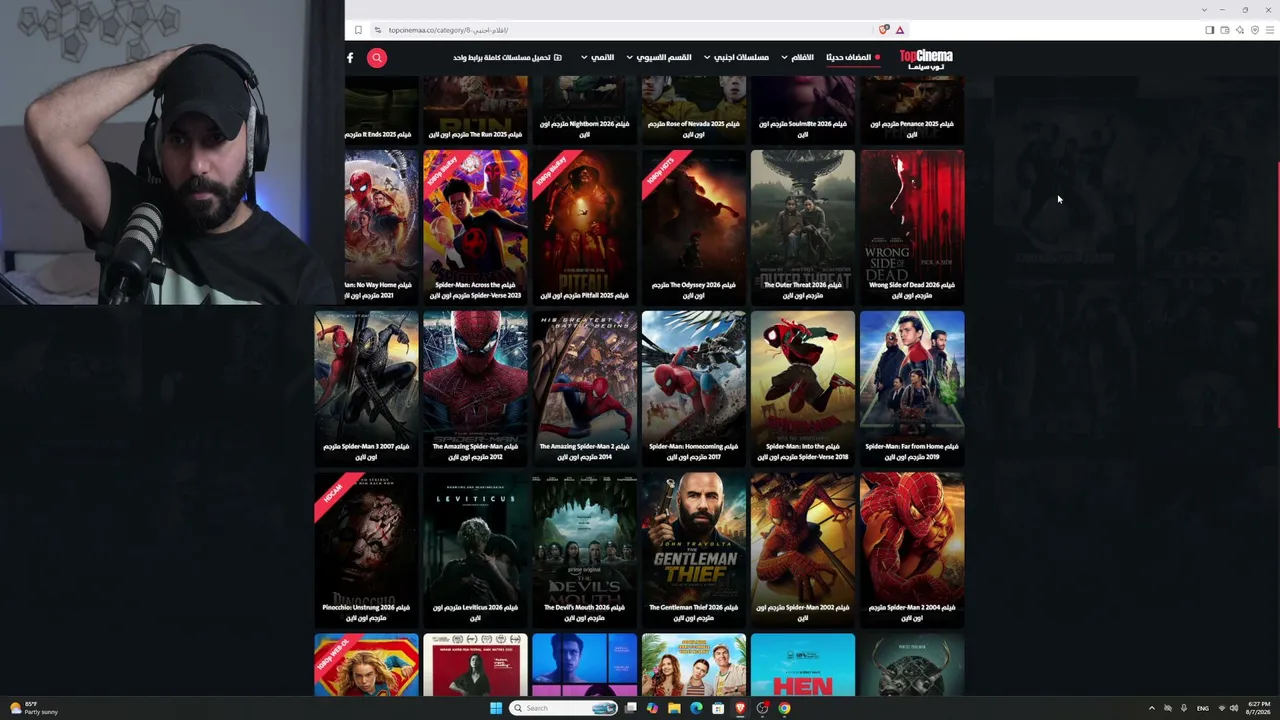Viewport: 1280px width, 720px height.
Task: Click the Brave Rewards triangle icon
Action: pos(900,30)
